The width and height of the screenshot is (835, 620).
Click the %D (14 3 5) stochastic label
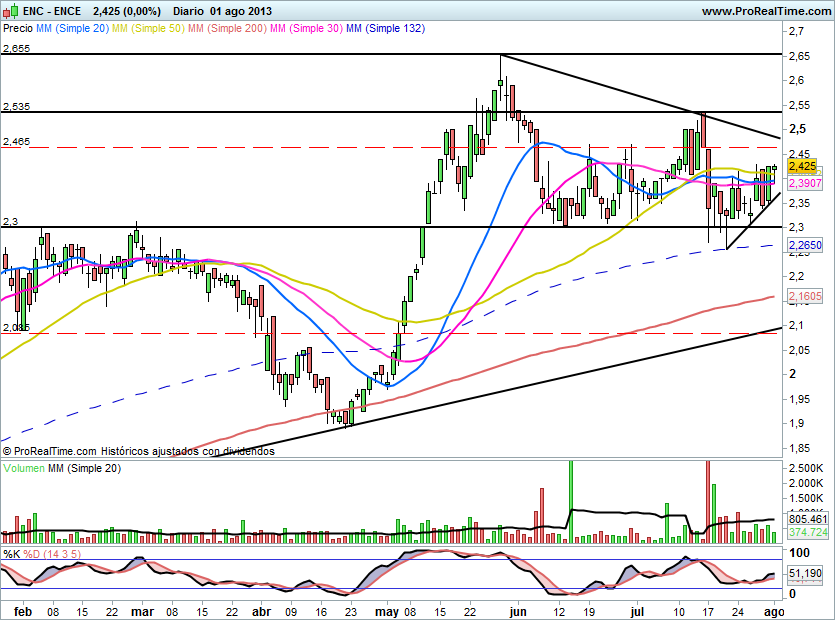(x=52, y=554)
